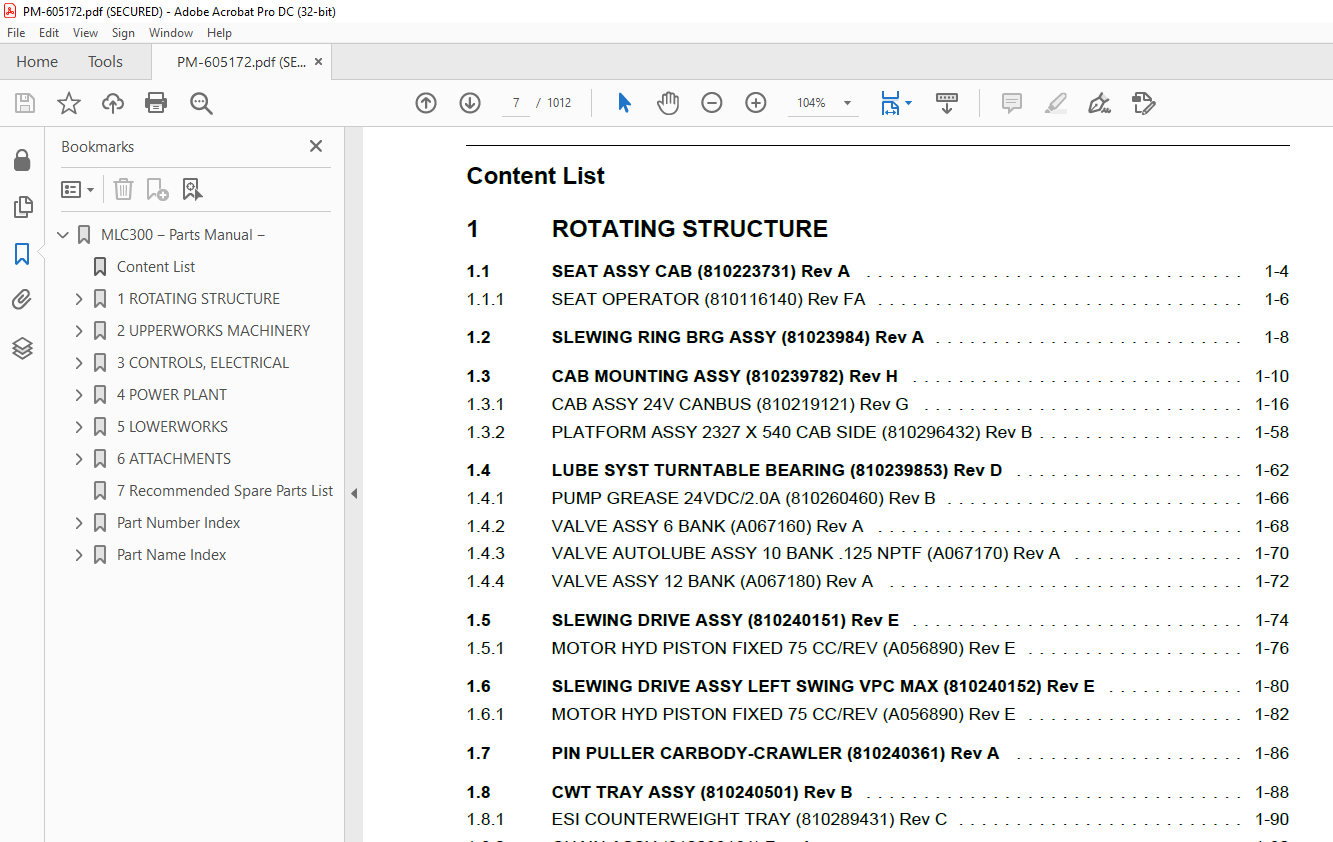This screenshot has height=842, width=1333.
Task: Click the Zoom out minus icon
Action: tap(712, 103)
